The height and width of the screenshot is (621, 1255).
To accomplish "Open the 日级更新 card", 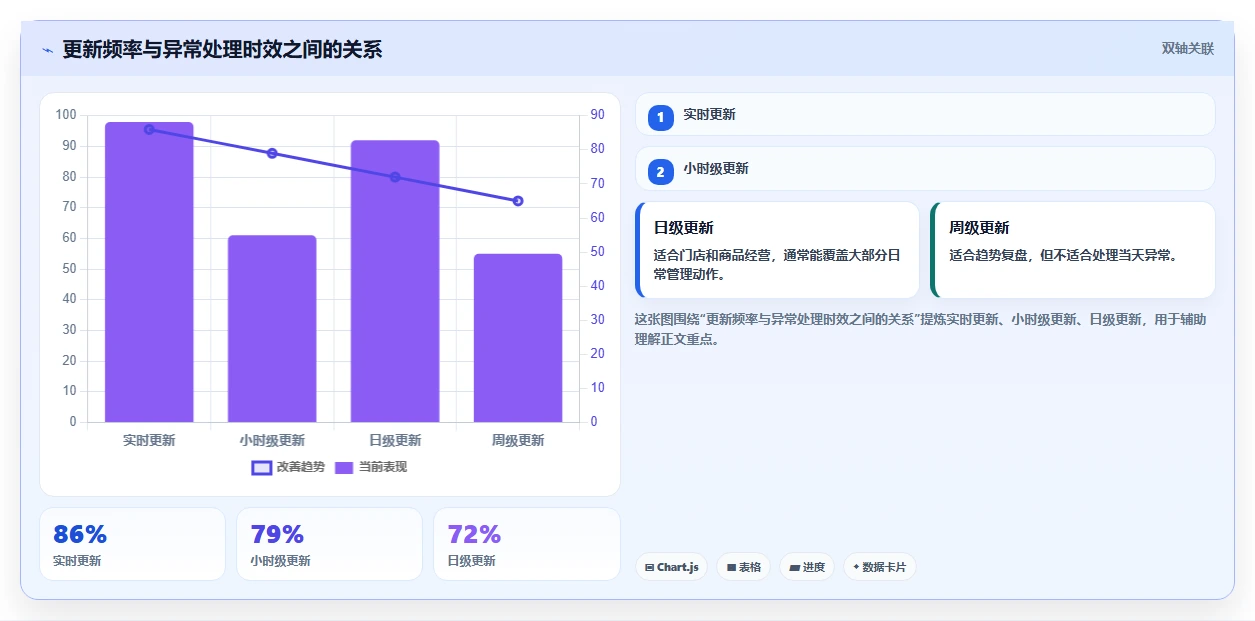I will (777, 250).
